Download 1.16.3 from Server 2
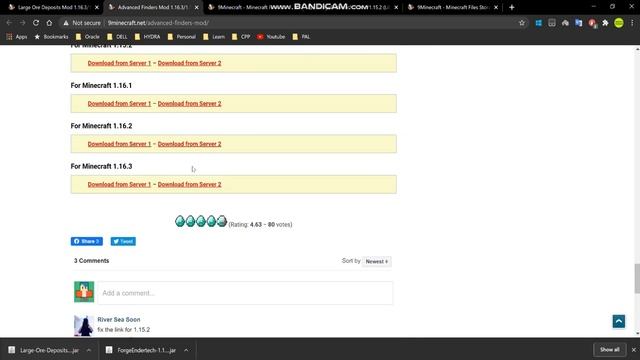 tap(189, 184)
